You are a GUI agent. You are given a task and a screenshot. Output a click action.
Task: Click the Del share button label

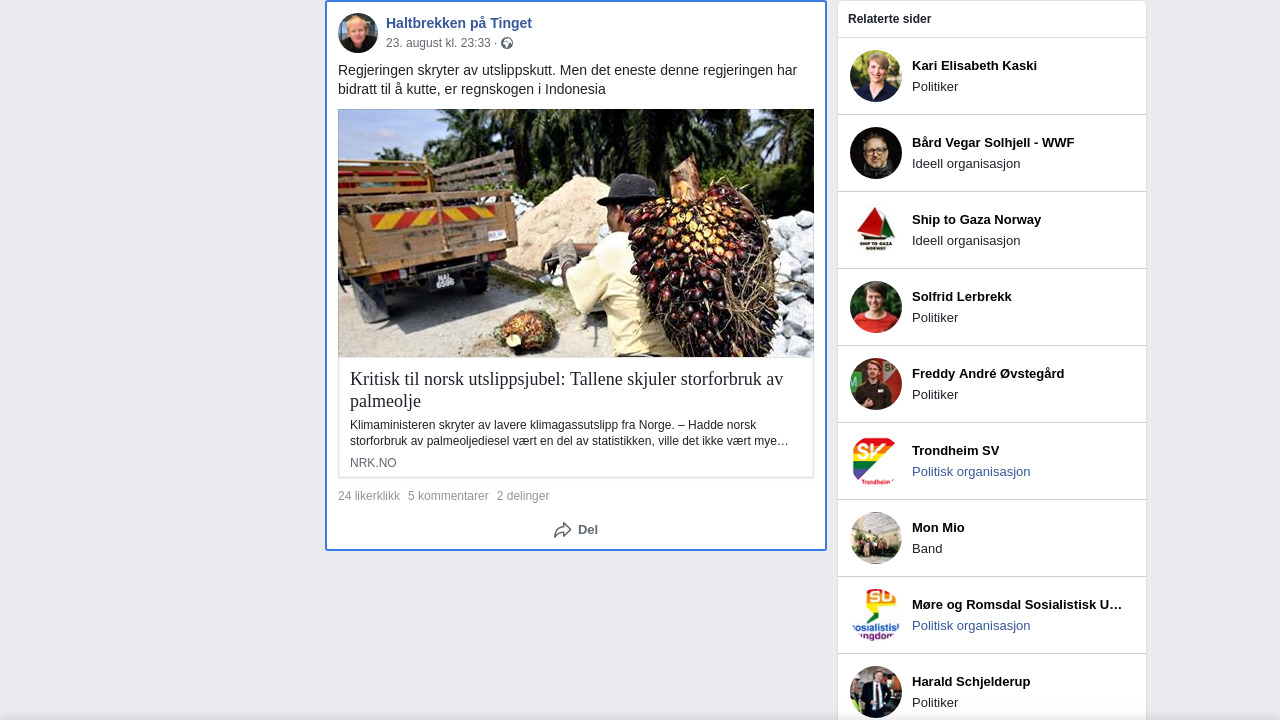pos(588,530)
